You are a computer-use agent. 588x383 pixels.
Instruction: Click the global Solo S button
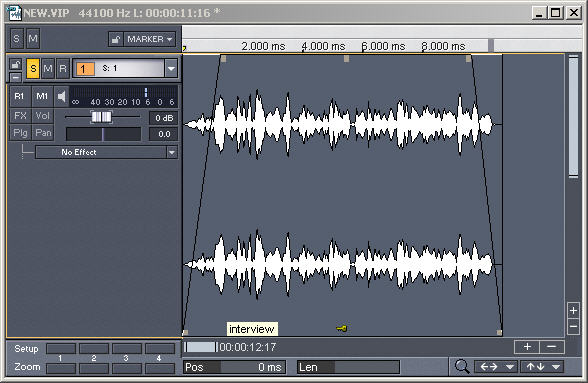click(16, 39)
